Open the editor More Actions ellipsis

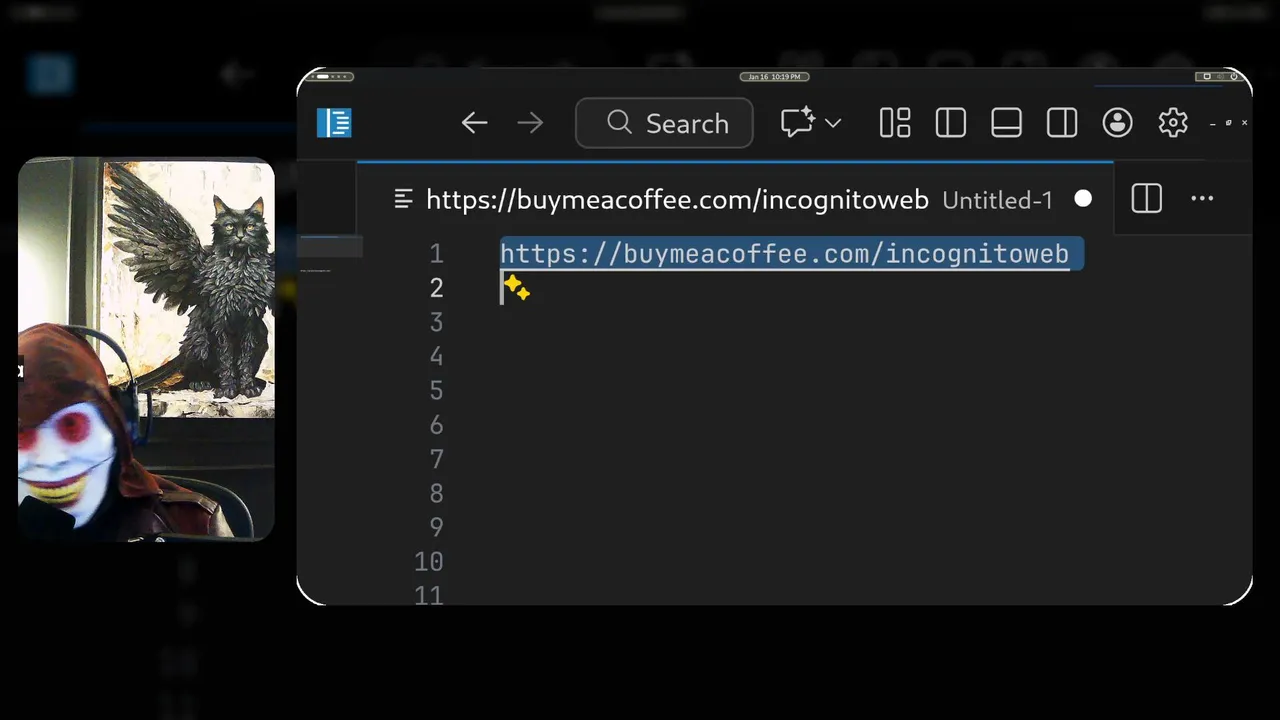[1202, 199]
